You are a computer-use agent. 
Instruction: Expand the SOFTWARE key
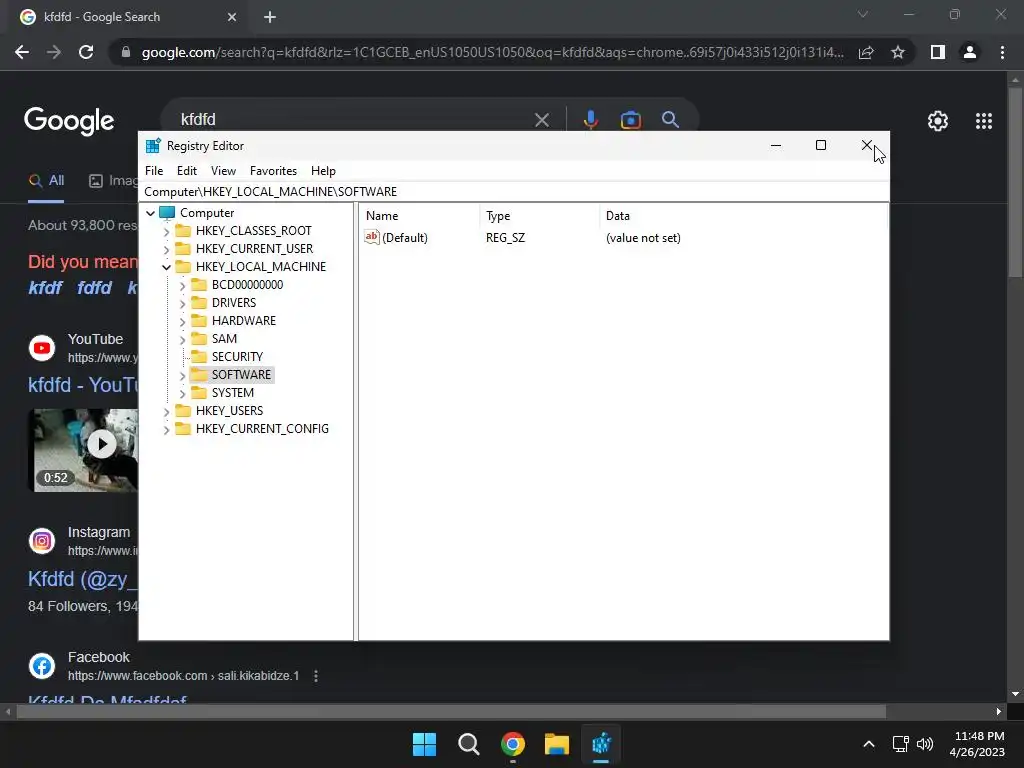pyautogui.click(x=182, y=375)
